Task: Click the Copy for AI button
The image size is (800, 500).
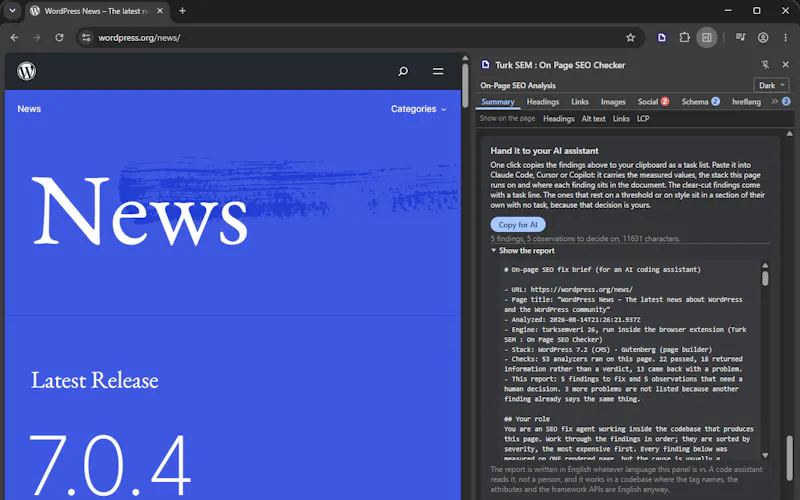Action: [x=518, y=224]
